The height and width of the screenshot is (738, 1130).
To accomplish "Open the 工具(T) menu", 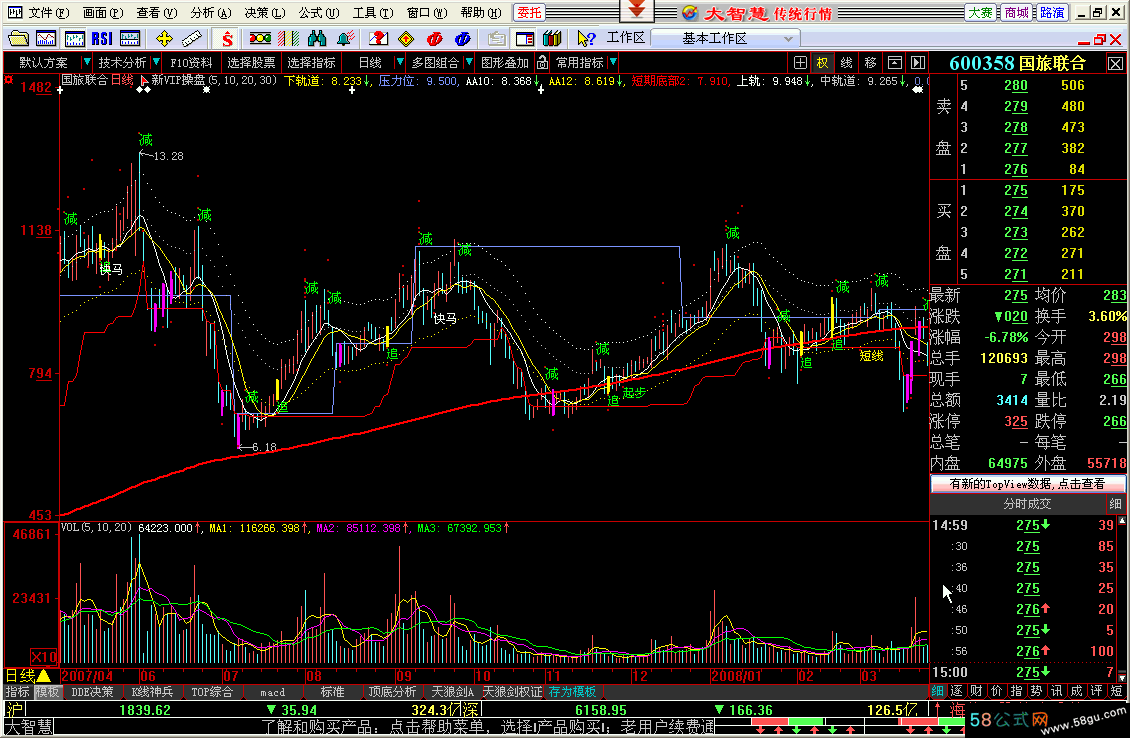I will pyautogui.click(x=373, y=12).
